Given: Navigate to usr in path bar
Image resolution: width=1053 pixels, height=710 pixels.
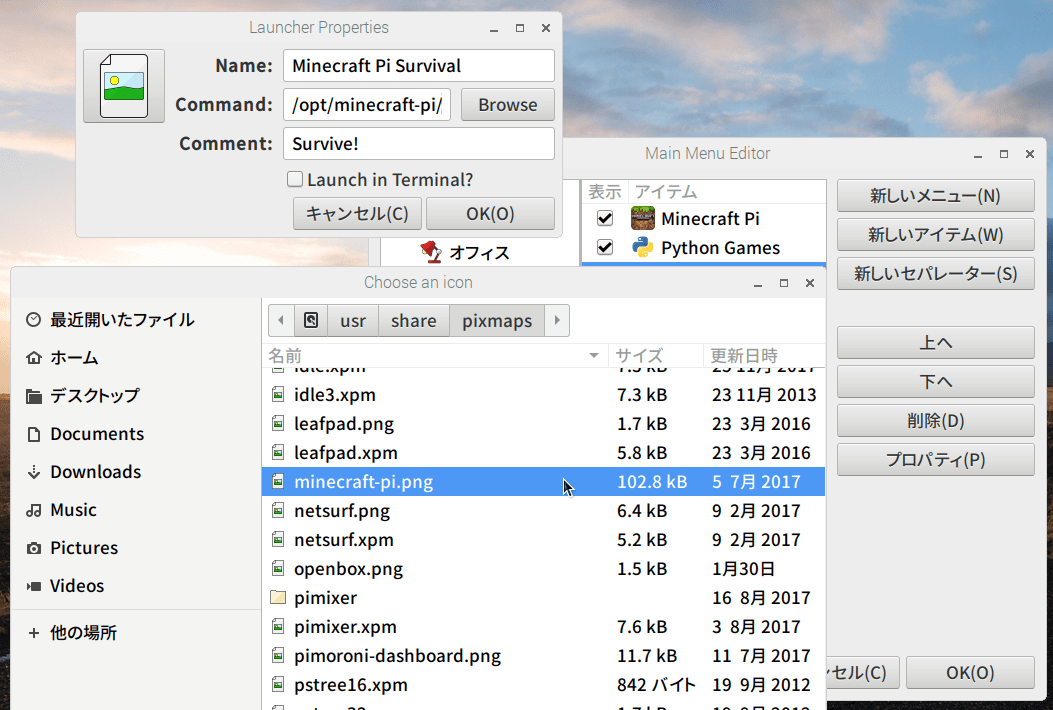Looking at the screenshot, I should pyautogui.click(x=353, y=320).
